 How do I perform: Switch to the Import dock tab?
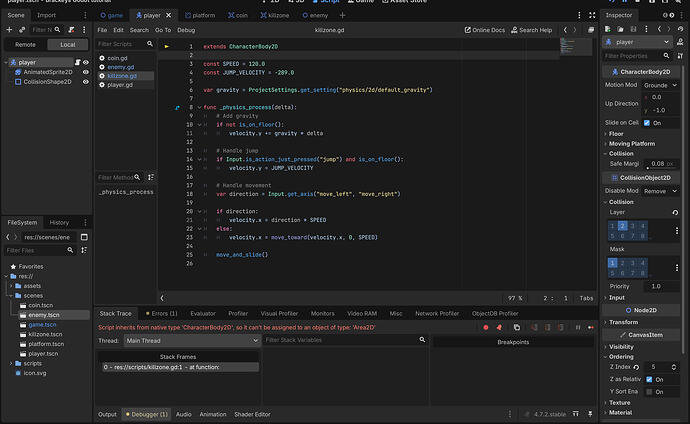[x=46, y=15]
